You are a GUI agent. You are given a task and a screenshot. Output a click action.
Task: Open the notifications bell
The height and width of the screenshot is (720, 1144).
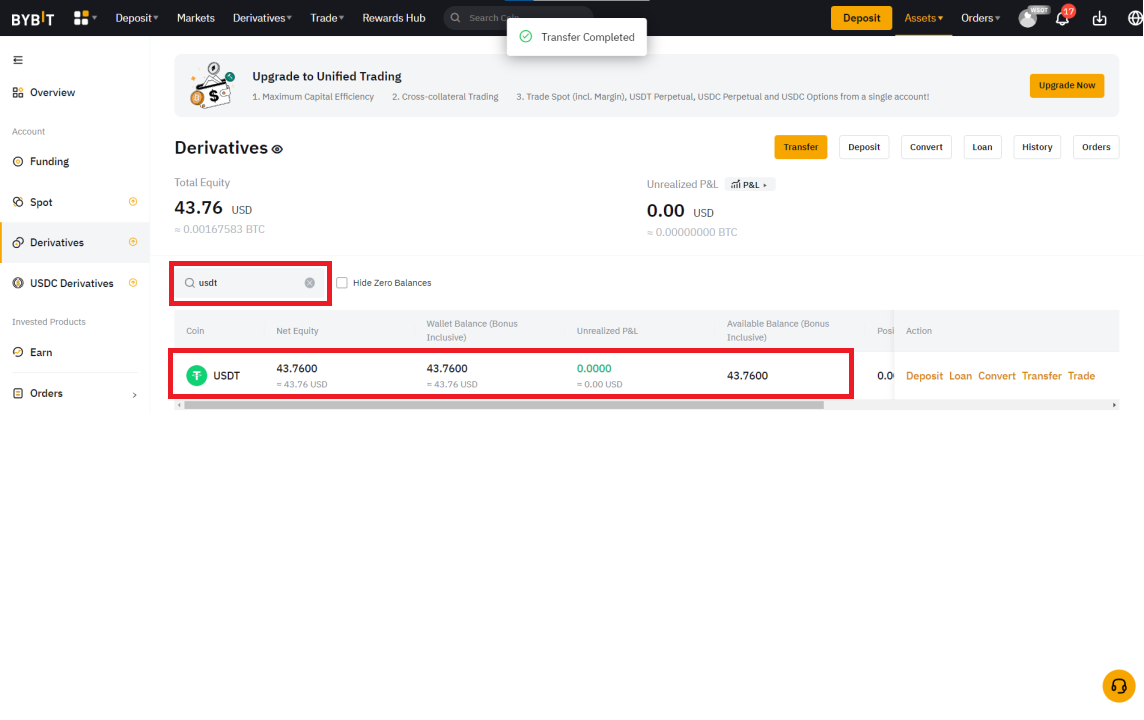click(x=1062, y=18)
